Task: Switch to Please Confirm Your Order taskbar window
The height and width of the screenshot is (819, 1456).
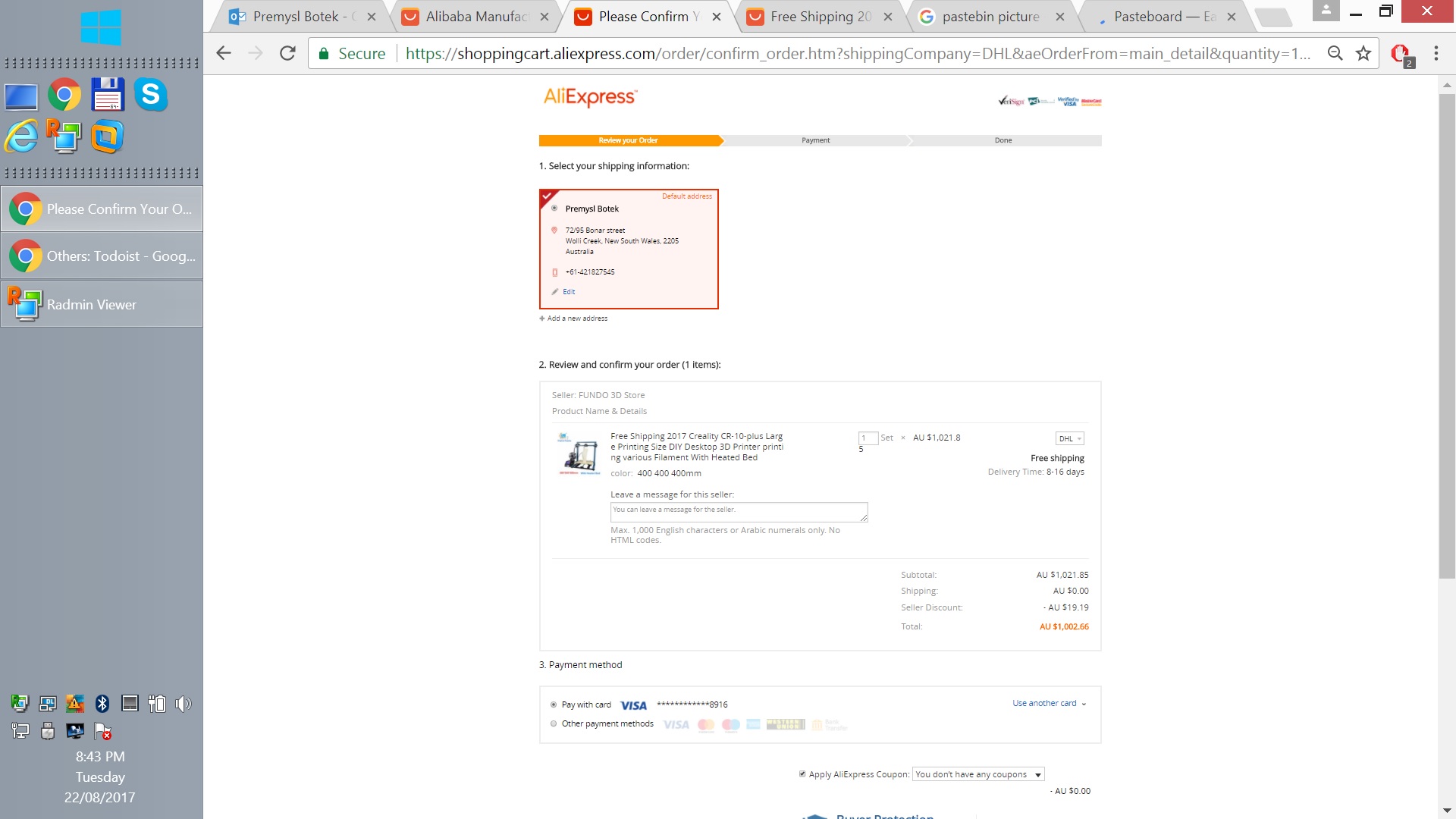Action: (x=102, y=209)
